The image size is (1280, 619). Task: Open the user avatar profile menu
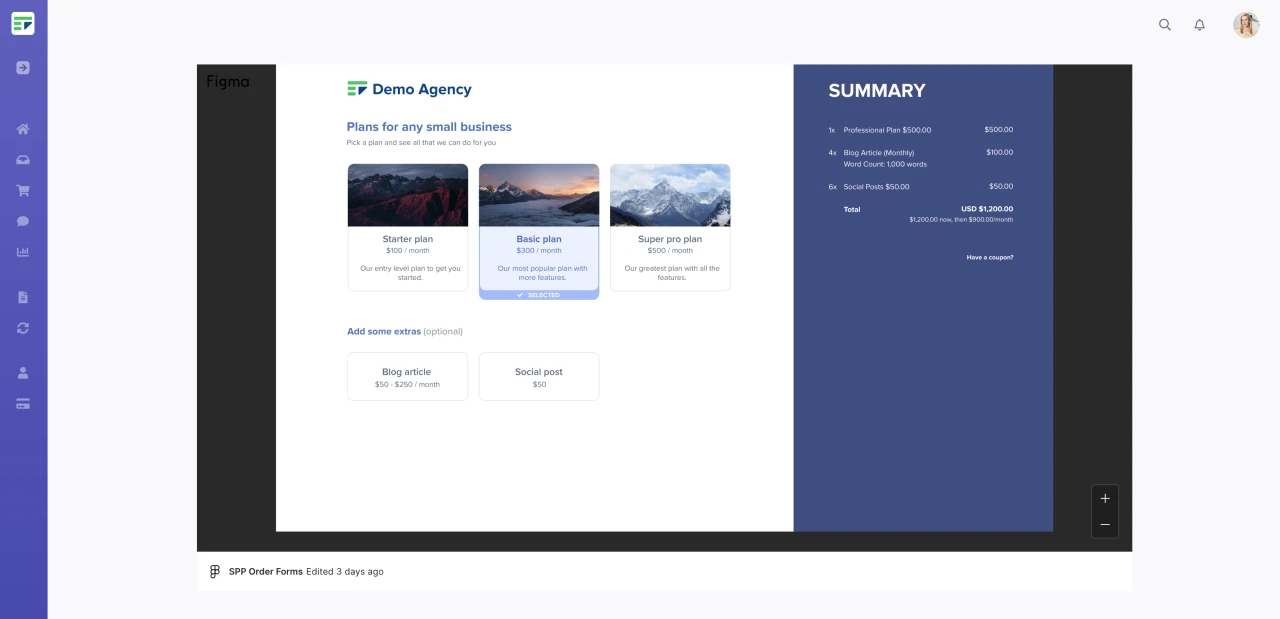[1246, 25]
